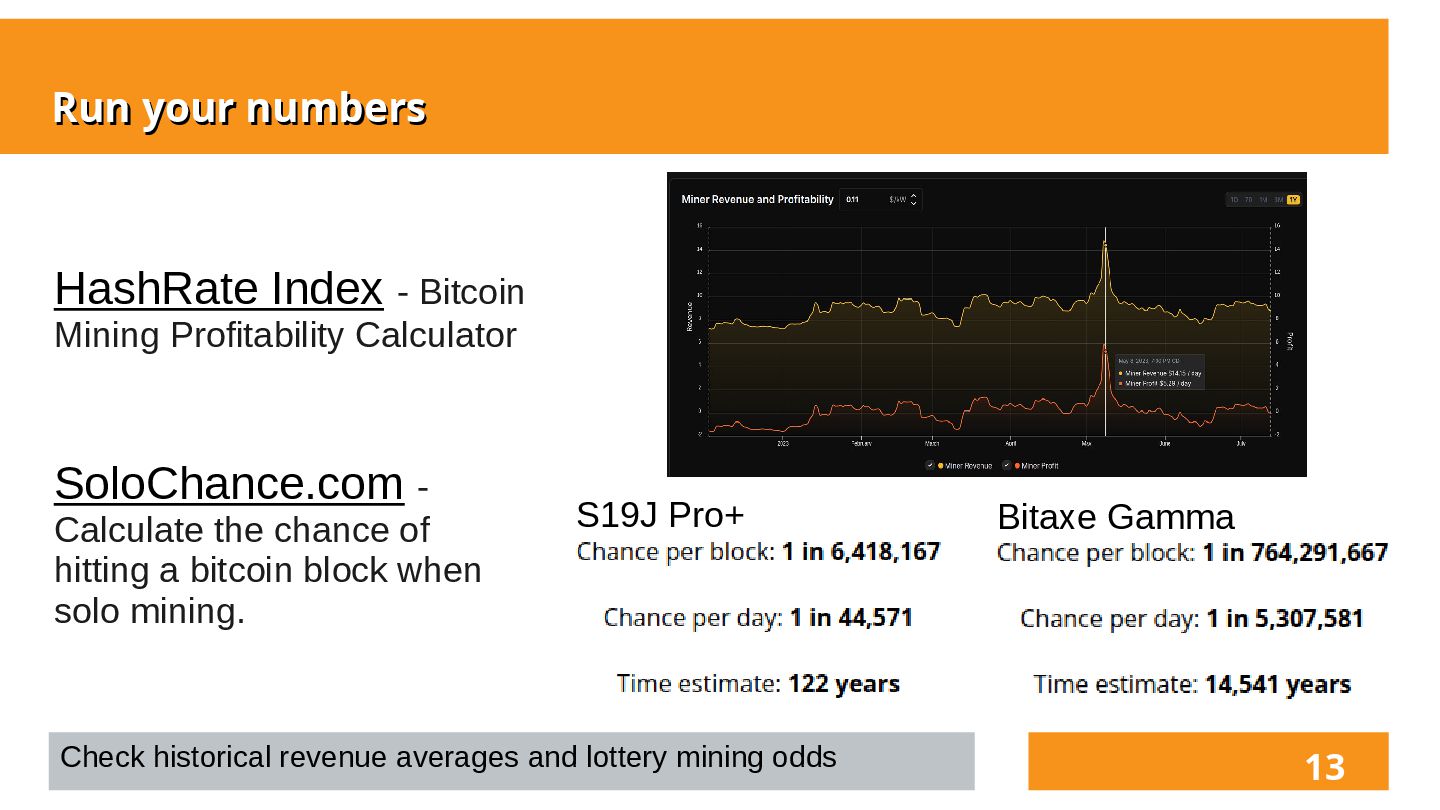Select the S19J Pro+ heading

[661, 515]
